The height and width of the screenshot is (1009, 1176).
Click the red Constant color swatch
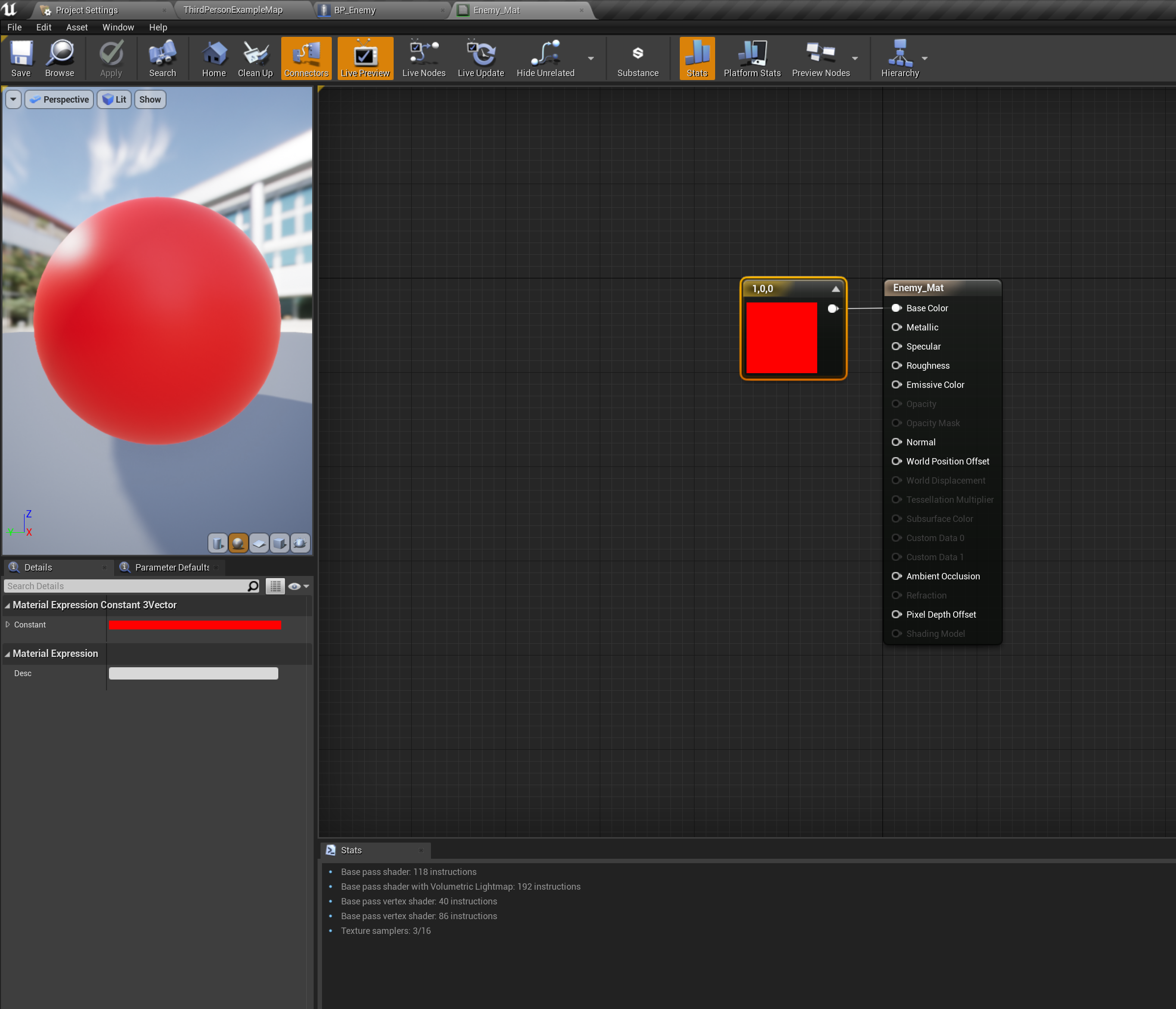(195, 625)
